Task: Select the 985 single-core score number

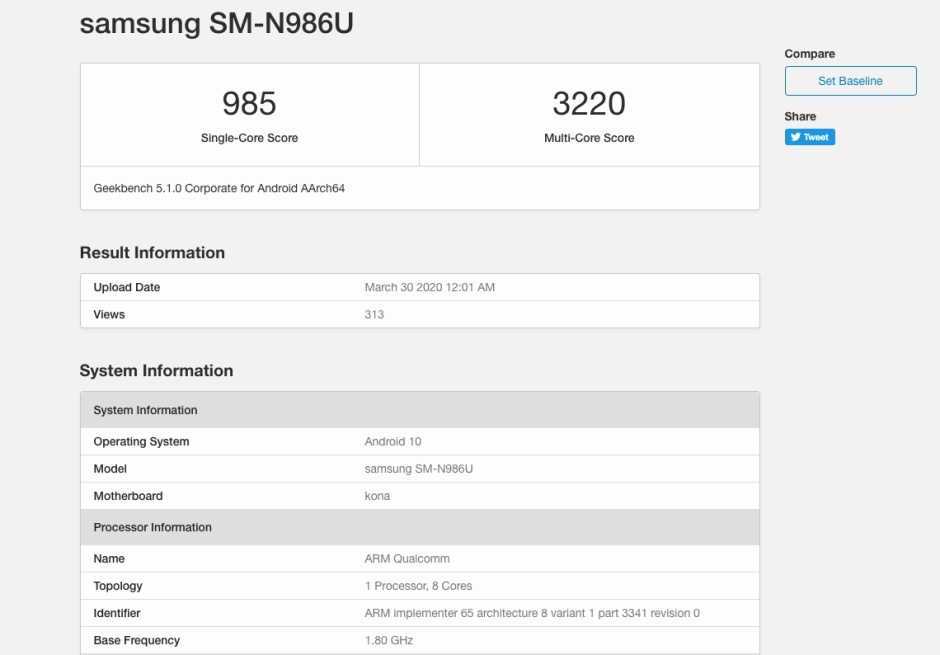Action: click(249, 103)
